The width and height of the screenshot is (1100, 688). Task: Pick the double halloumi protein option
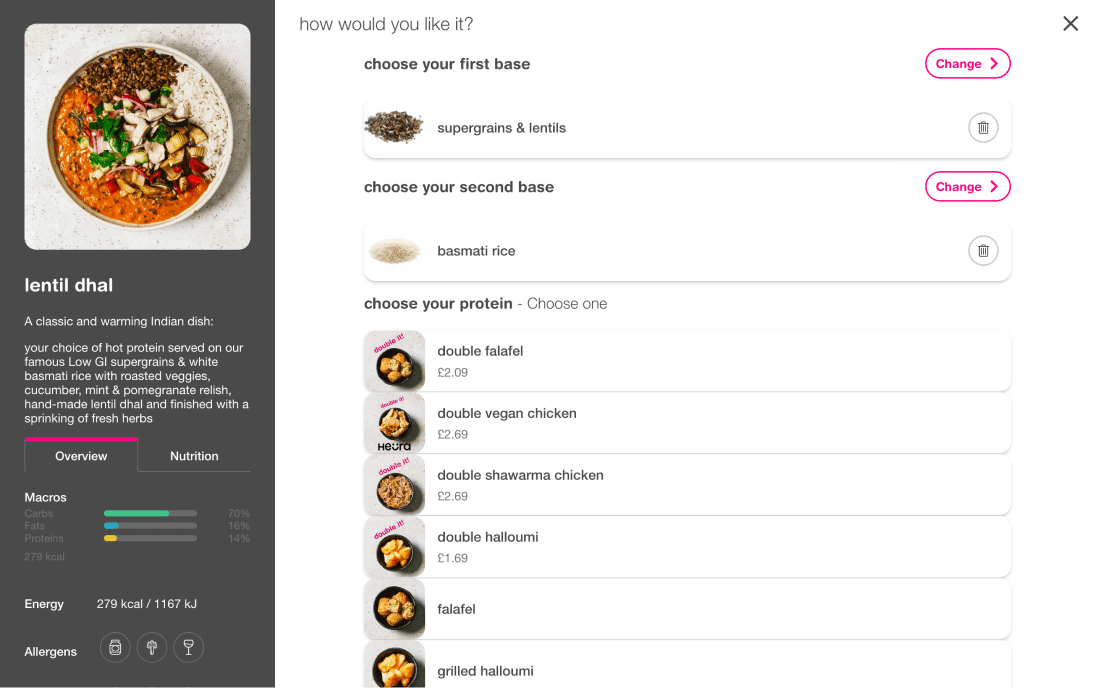point(700,547)
